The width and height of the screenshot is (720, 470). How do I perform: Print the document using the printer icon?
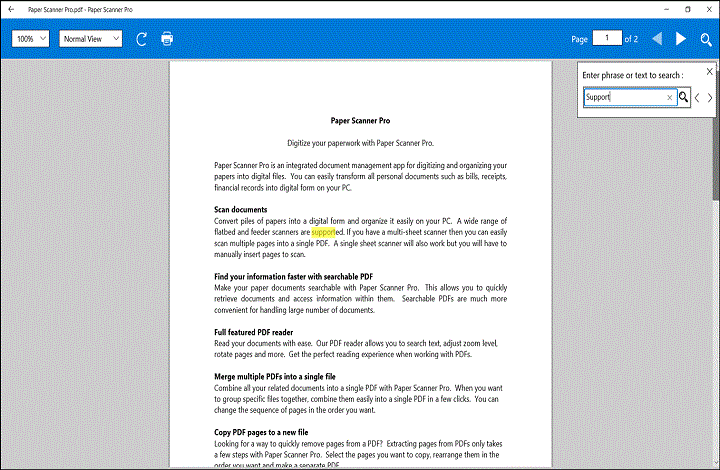tap(167, 39)
